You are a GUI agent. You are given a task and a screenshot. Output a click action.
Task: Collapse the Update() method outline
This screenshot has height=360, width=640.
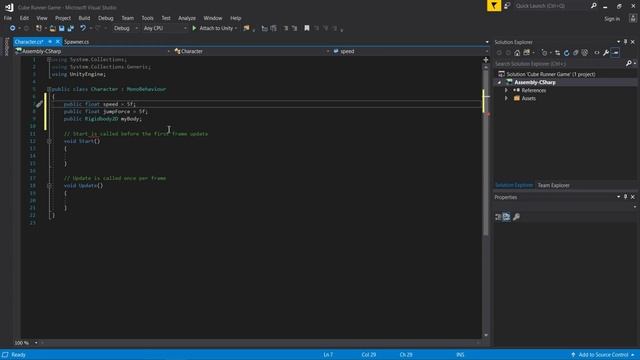[49, 186]
